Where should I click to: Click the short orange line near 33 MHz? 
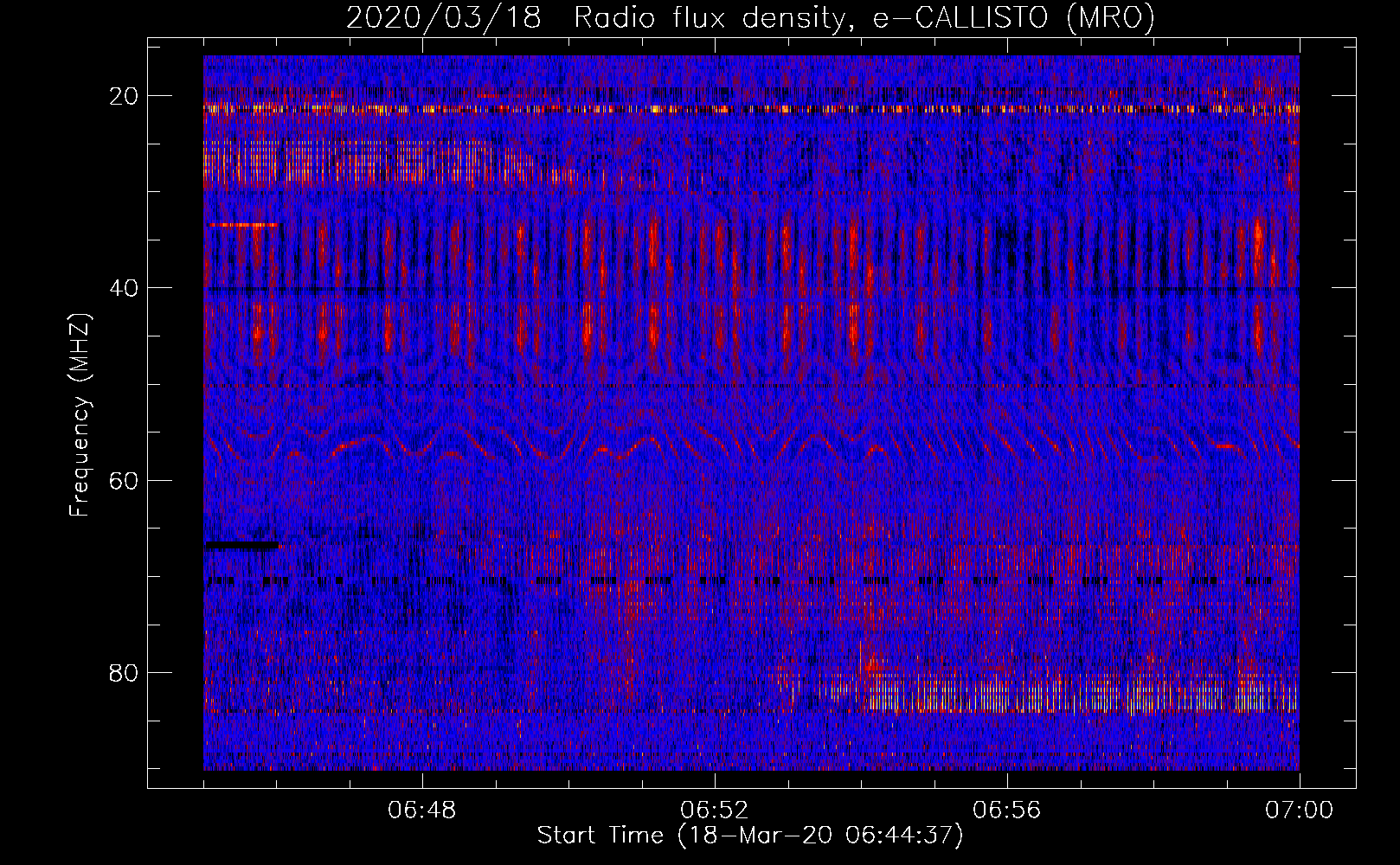[x=243, y=225]
